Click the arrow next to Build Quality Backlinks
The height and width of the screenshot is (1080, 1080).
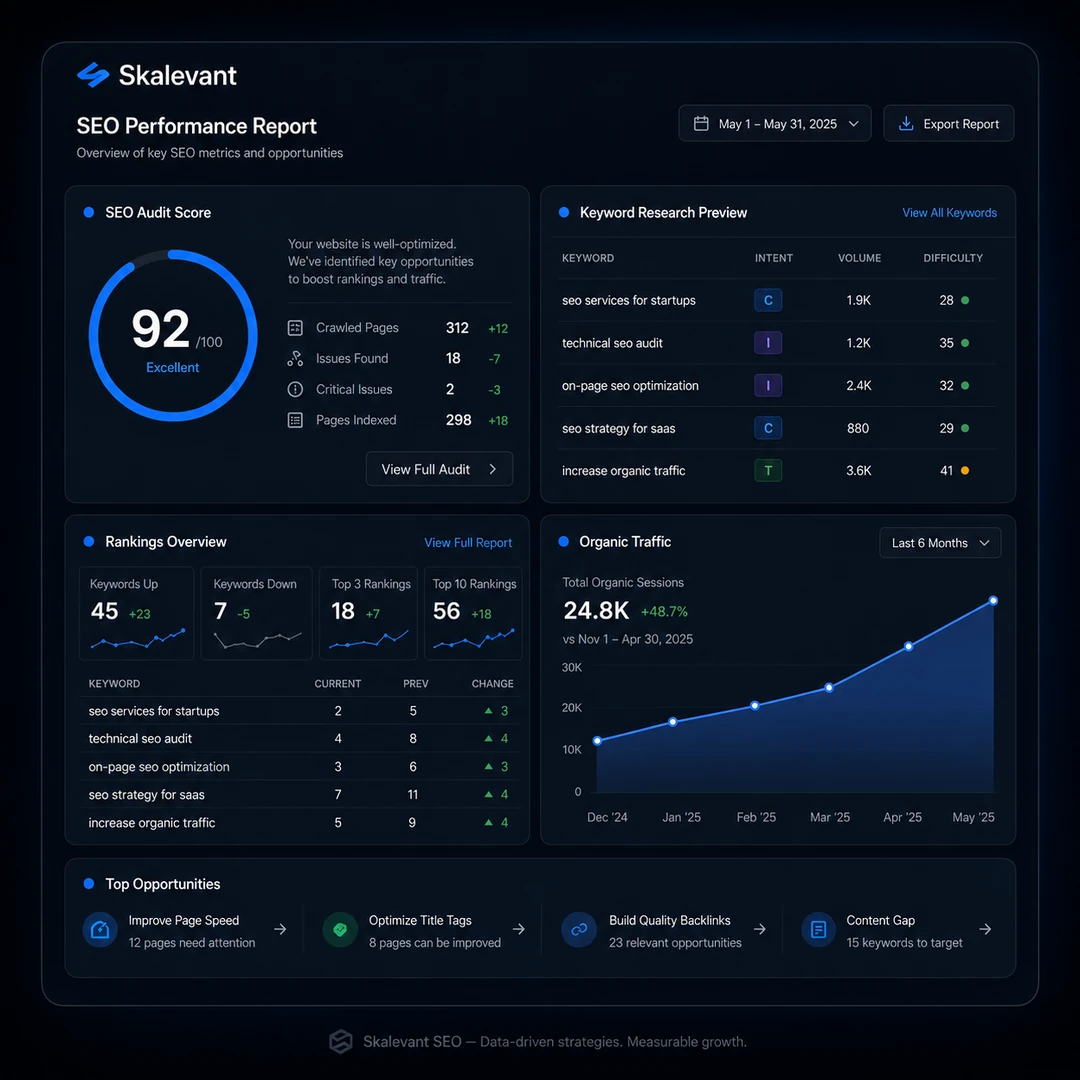[x=760, y=929]
